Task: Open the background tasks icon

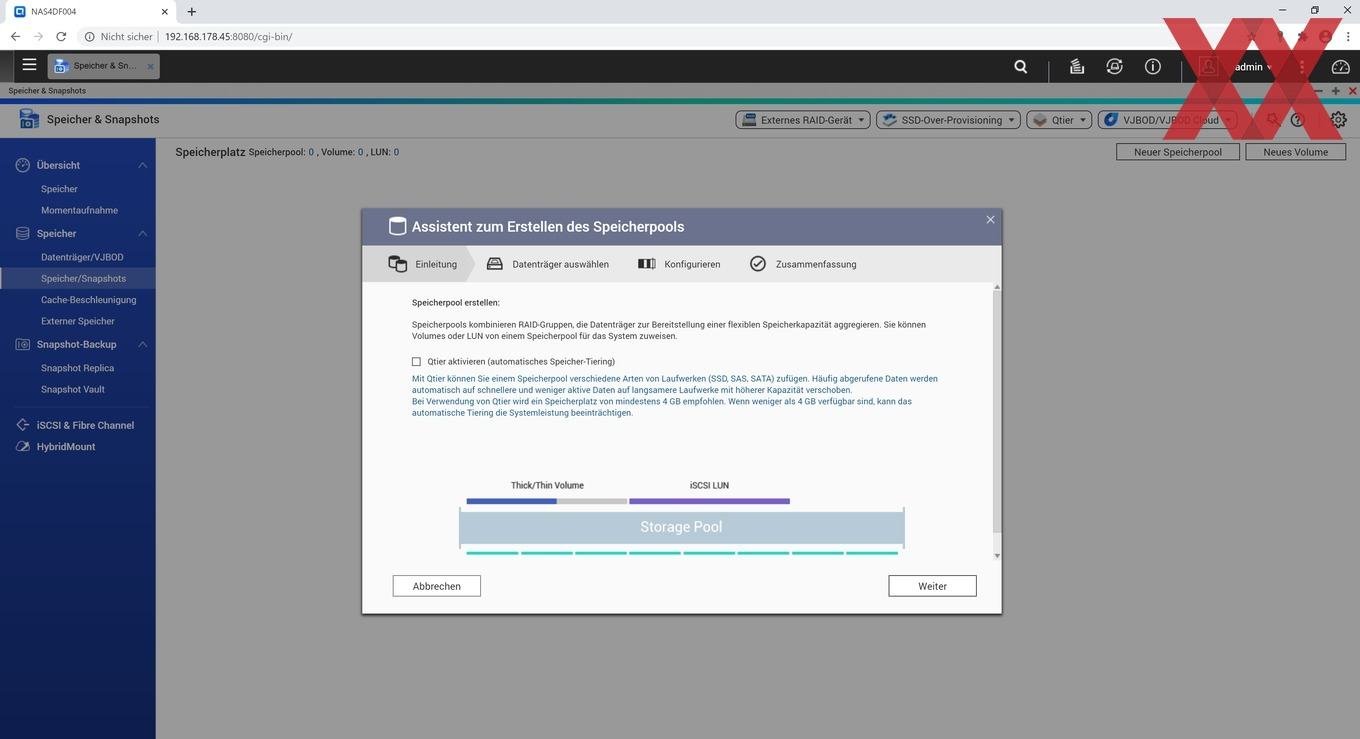Action: 1077,66
